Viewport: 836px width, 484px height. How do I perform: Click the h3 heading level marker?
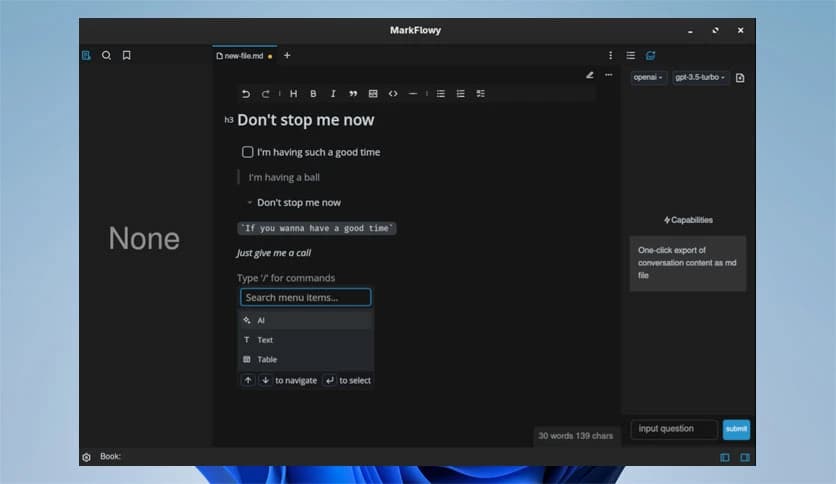pyautogui.click(x=229, y=120)
